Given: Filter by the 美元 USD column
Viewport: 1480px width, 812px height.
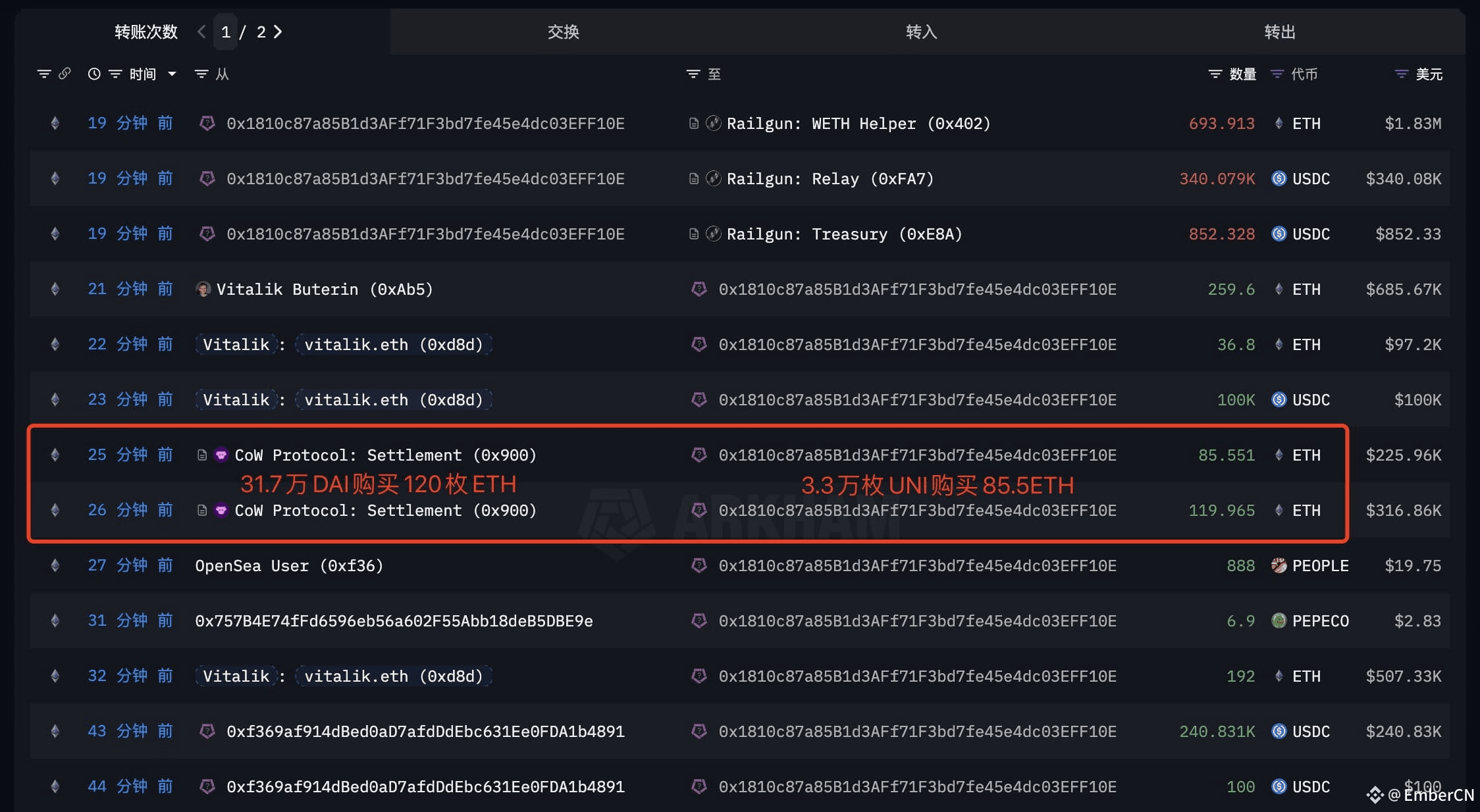Looking at the screenshot, I should click(x=1402, y=74).
